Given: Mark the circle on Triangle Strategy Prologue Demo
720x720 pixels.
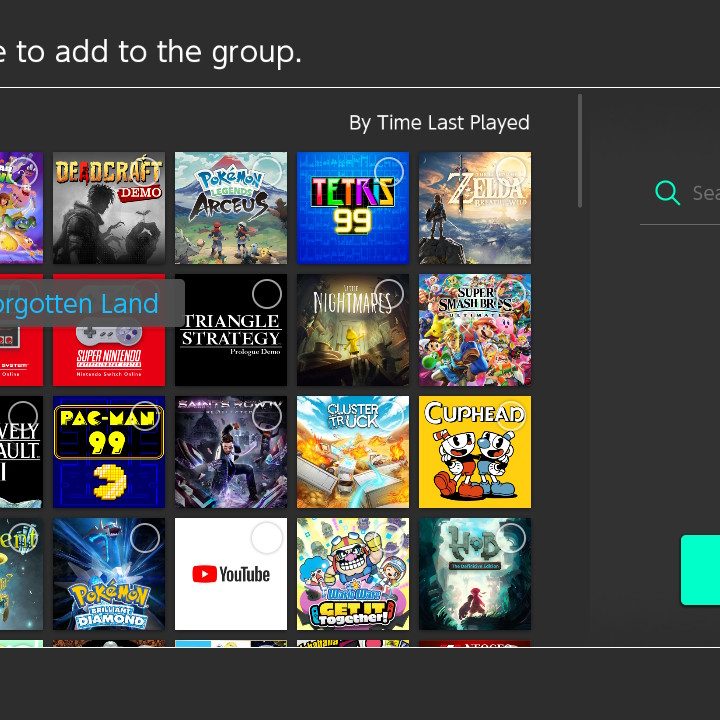Looking at the screenshot, I should (267, 294).
